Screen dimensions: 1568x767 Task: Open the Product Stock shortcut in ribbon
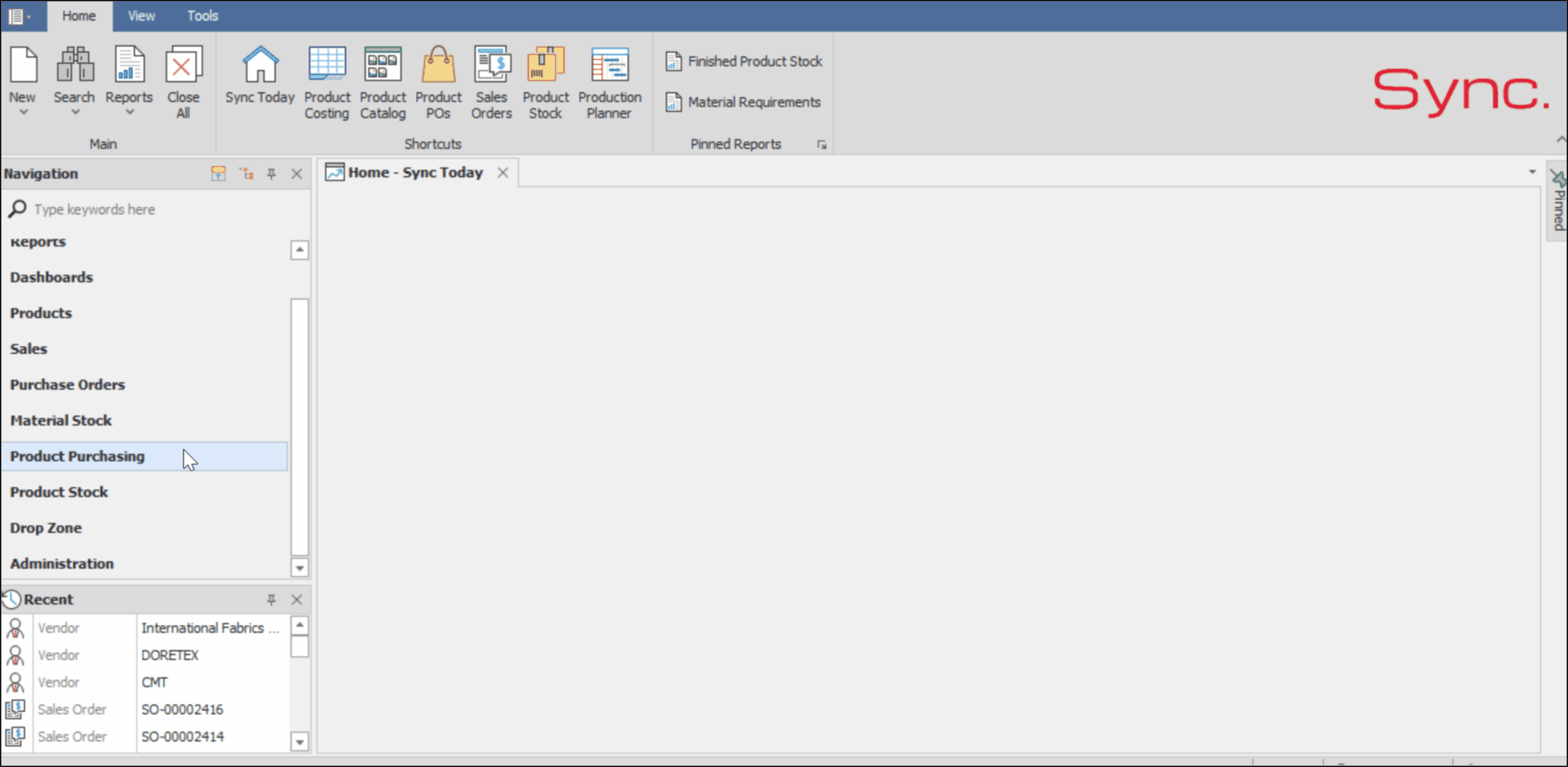point(545,65)
